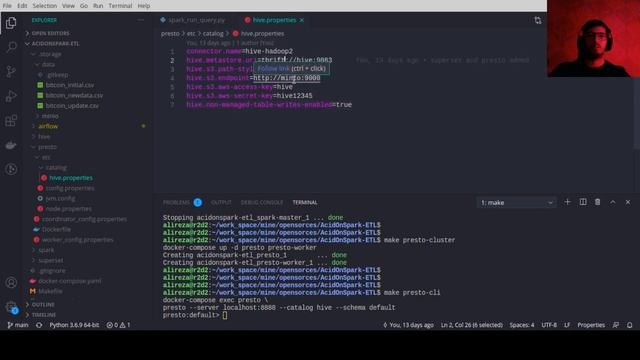Follow the http://minio:9000 link
This screenshot has height=360, width=640.
287,78
